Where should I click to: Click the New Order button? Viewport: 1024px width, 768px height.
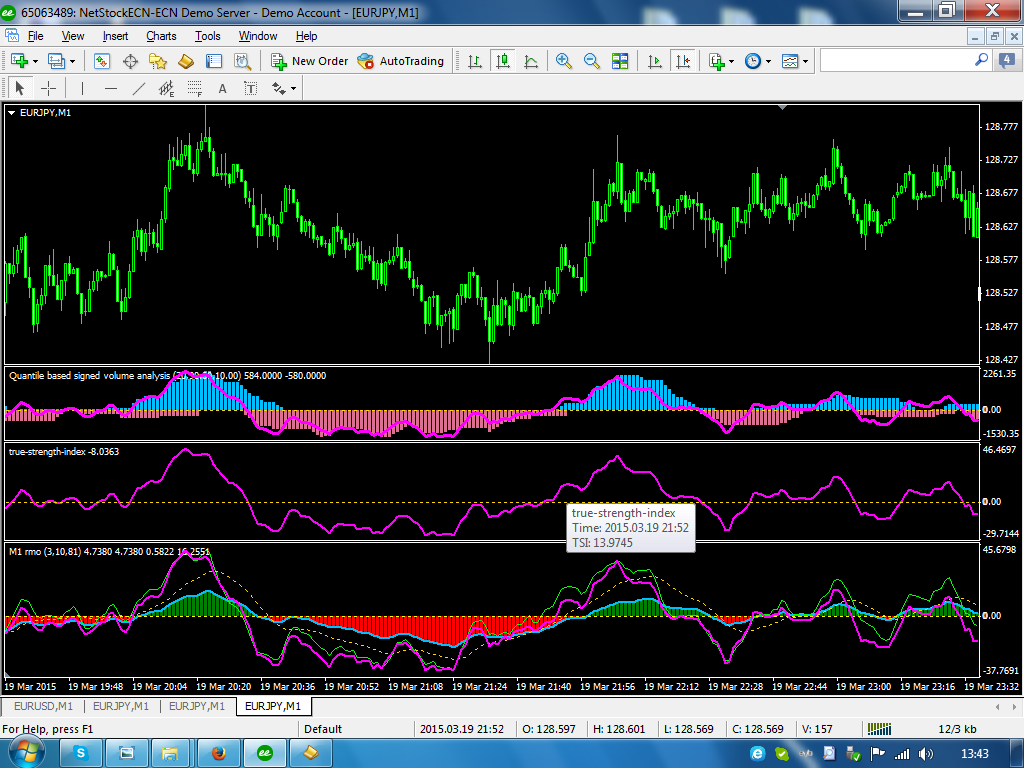pyautogui.click(x=310, y=61)
